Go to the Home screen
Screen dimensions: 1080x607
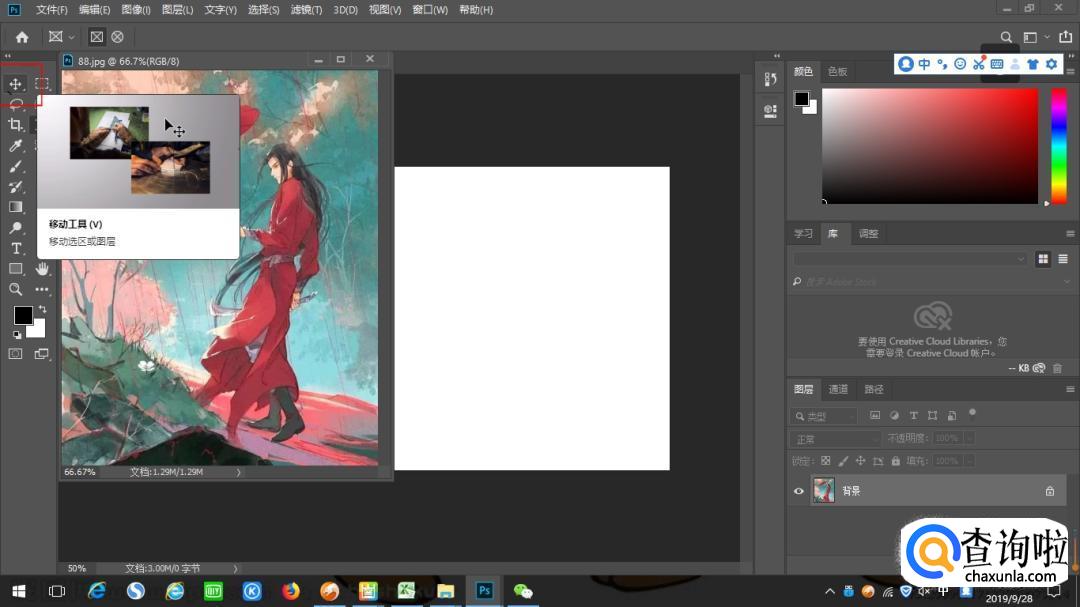pyautogui.click(x=22, y=37)
